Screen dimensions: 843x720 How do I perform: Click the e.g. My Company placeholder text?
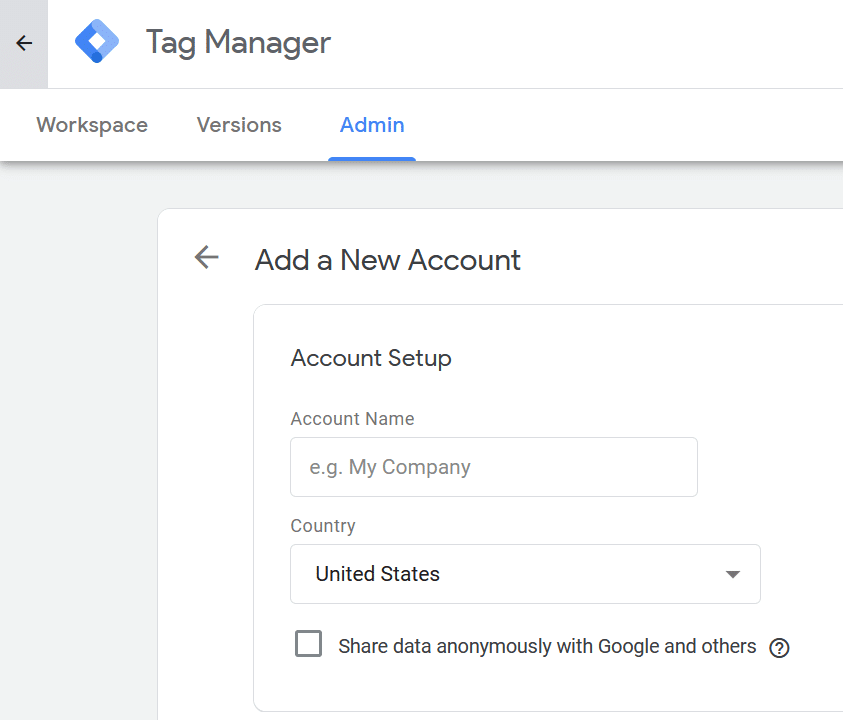[x=390, y=467]
